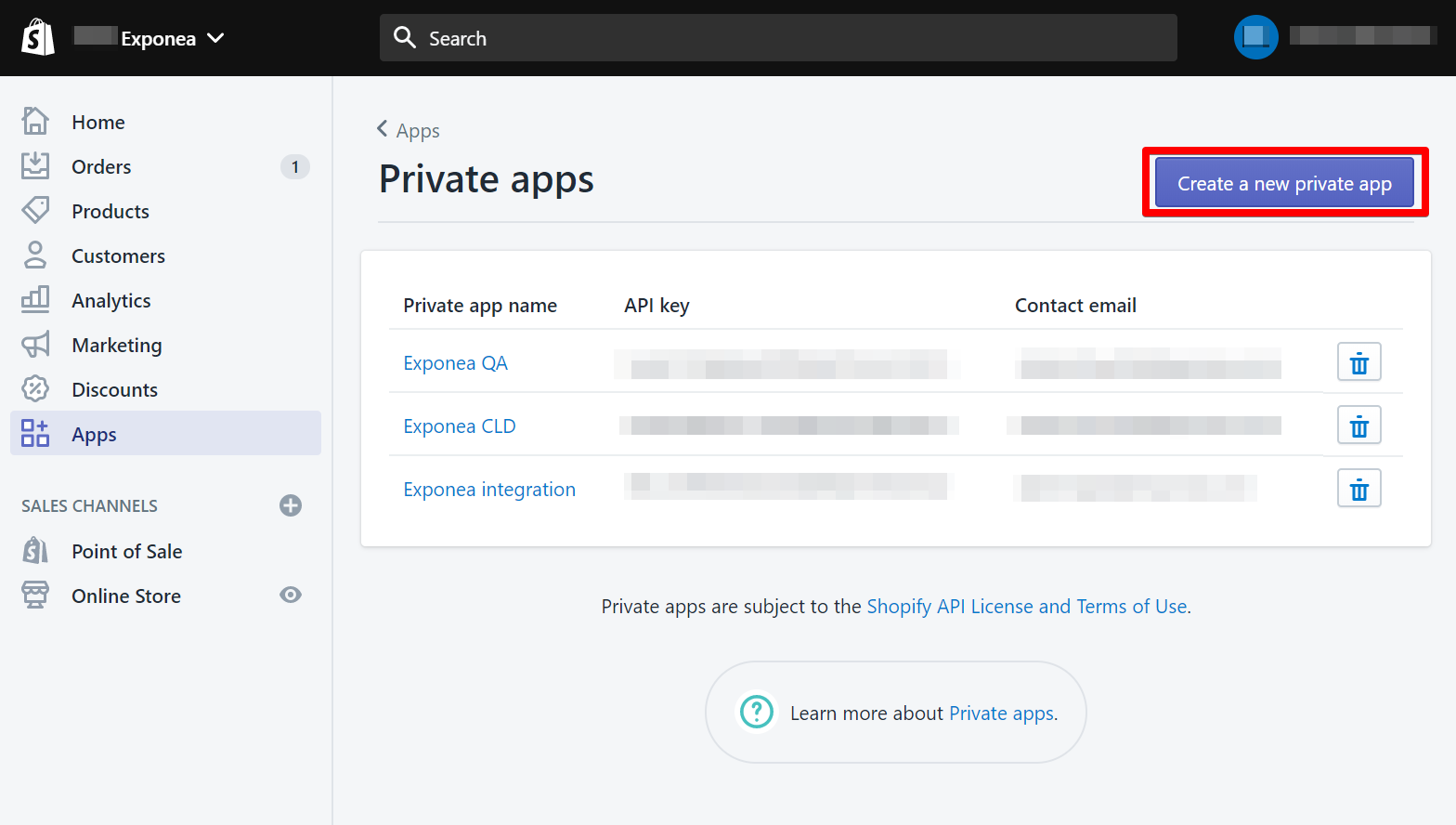Open Exponea CLD private app
This screenshot has width=1456, height=825.
tap(460, 426)
